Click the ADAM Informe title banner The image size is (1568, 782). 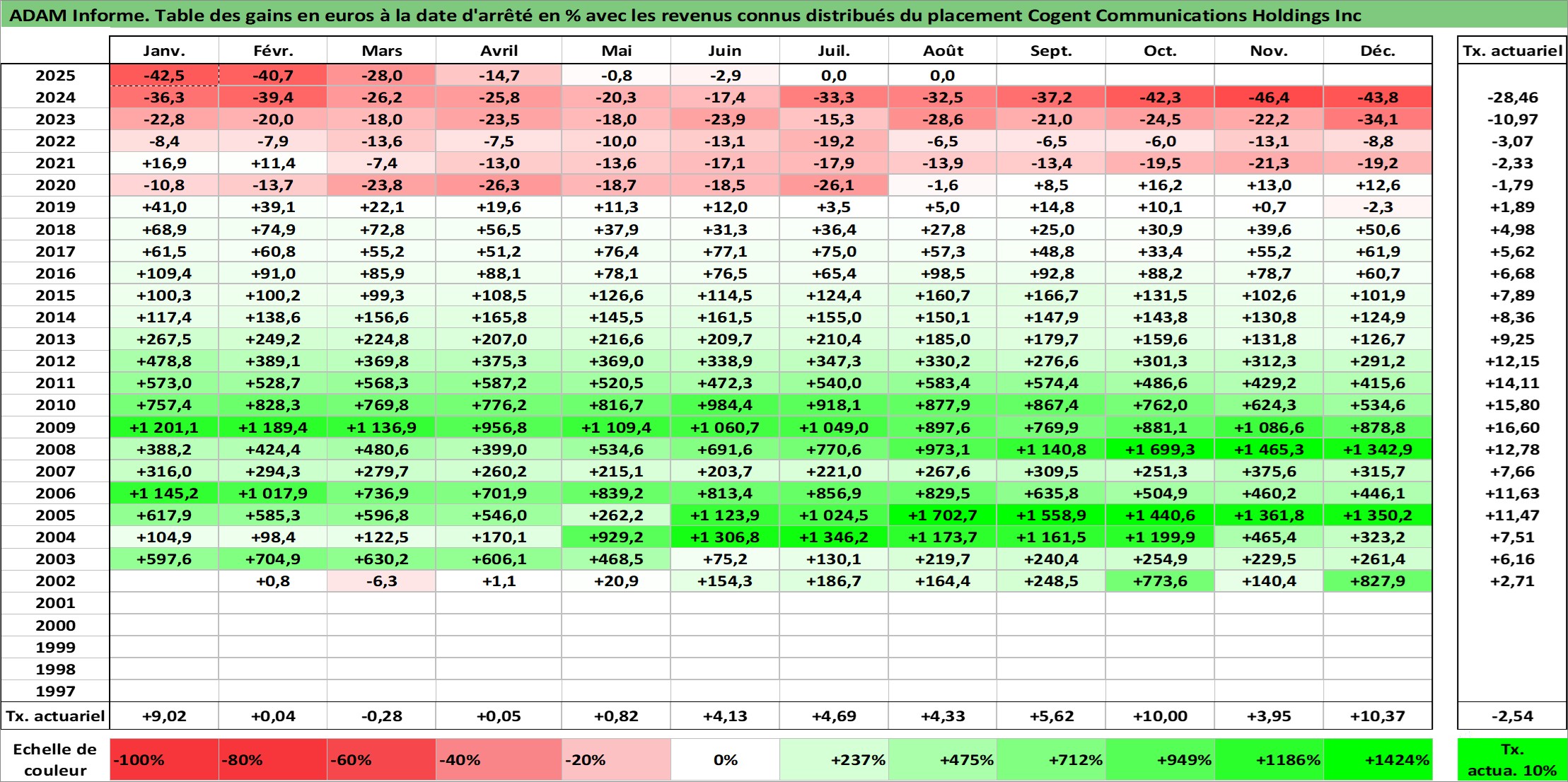coord(784,15)
